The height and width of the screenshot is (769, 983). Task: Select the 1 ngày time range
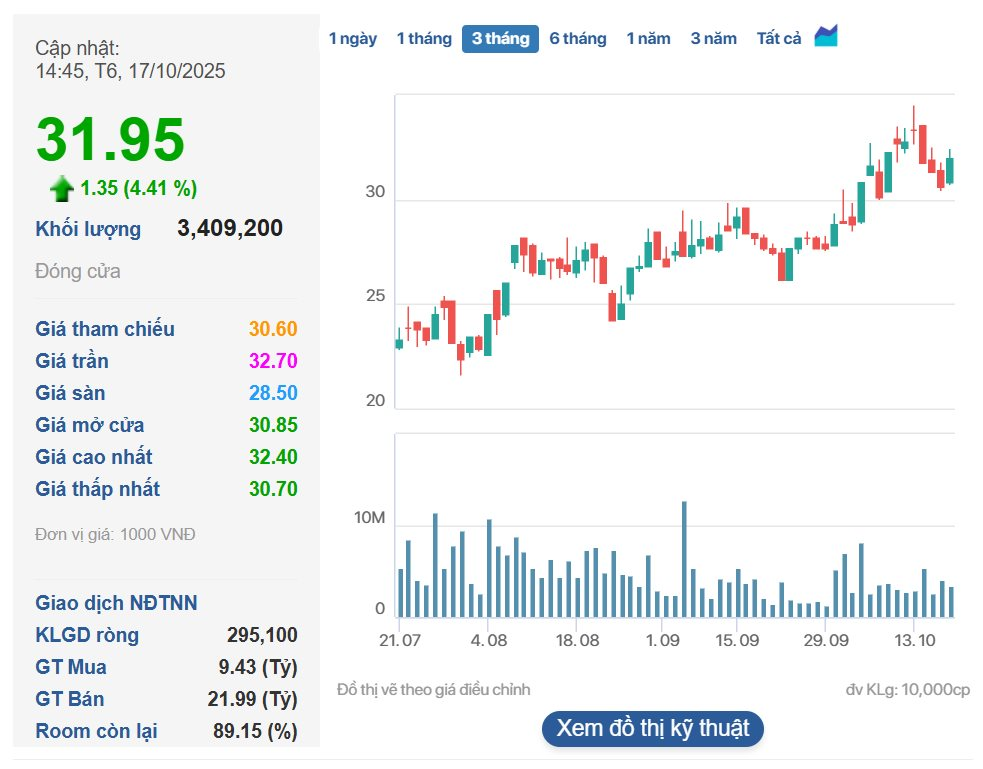pyautogui.click(x=353, y=39)
